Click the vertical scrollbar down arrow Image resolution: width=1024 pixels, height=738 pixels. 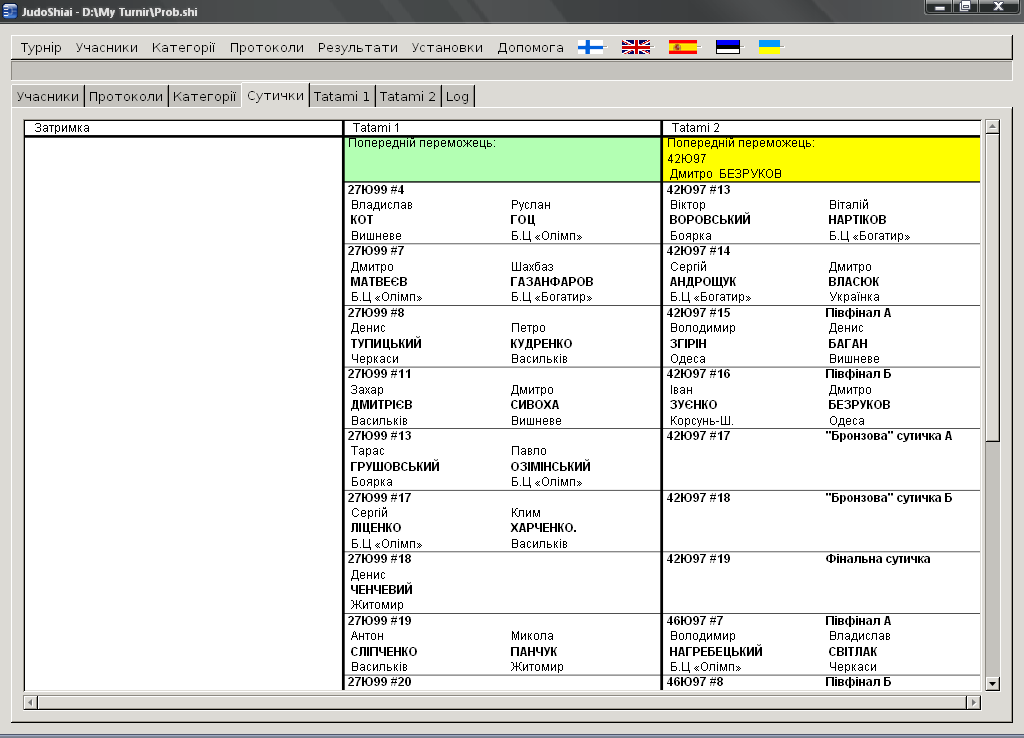[x=992, y=683]
